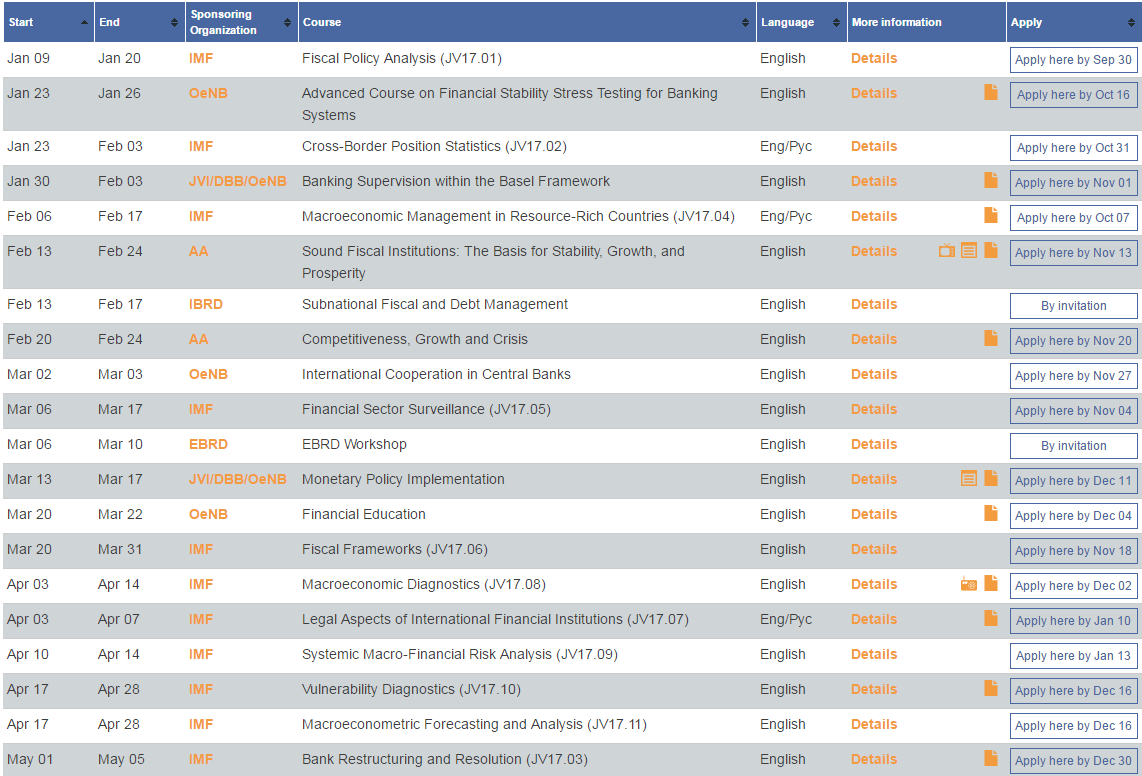Viewport: 1142px width, 776px height.
Task: Click Apply here by Oct 31 button
Action: tap(1074, 148)
